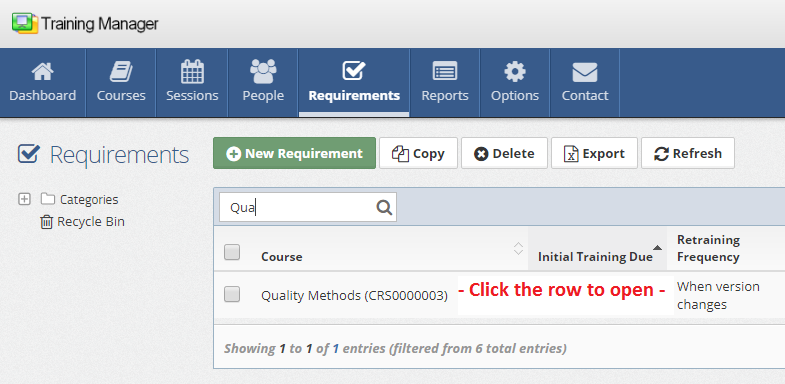Select the Requirements tab
The width and height of the screenshot is (785, 384).
[x=354, y=83]
